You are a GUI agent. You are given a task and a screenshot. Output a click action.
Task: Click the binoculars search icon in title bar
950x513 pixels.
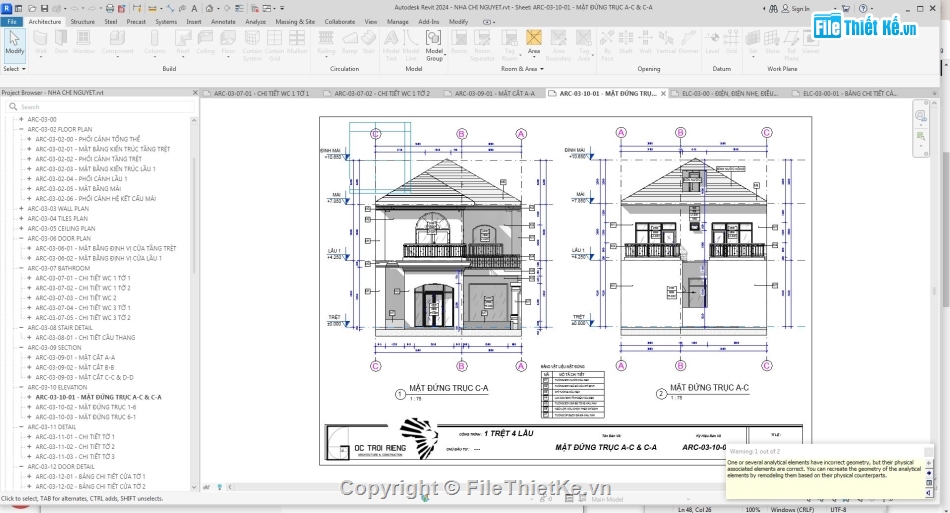pyautogui.click(x=773, y=8)
